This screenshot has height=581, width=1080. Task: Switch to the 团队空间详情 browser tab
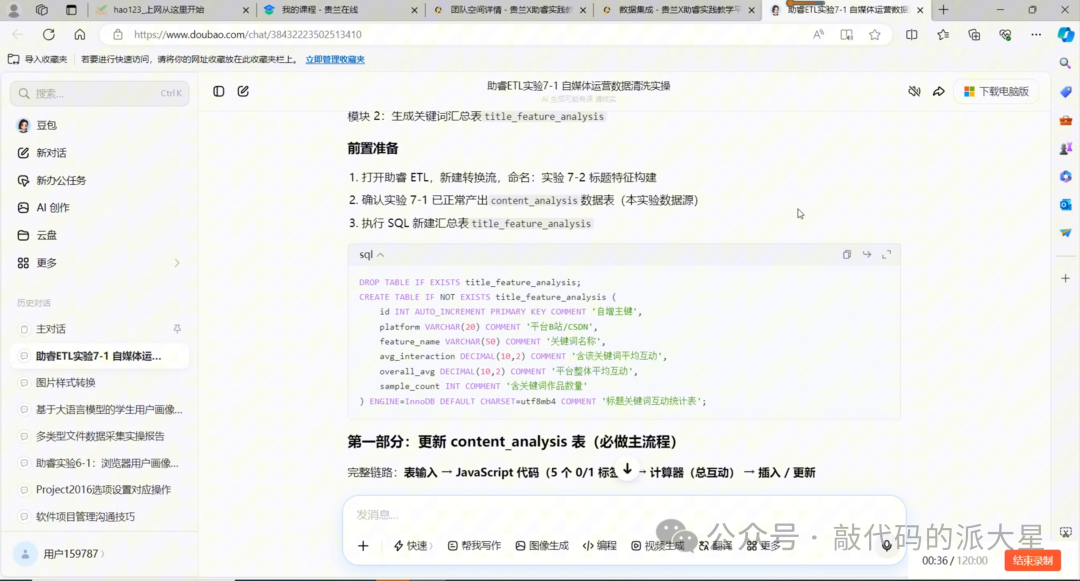tap(509, 10)
